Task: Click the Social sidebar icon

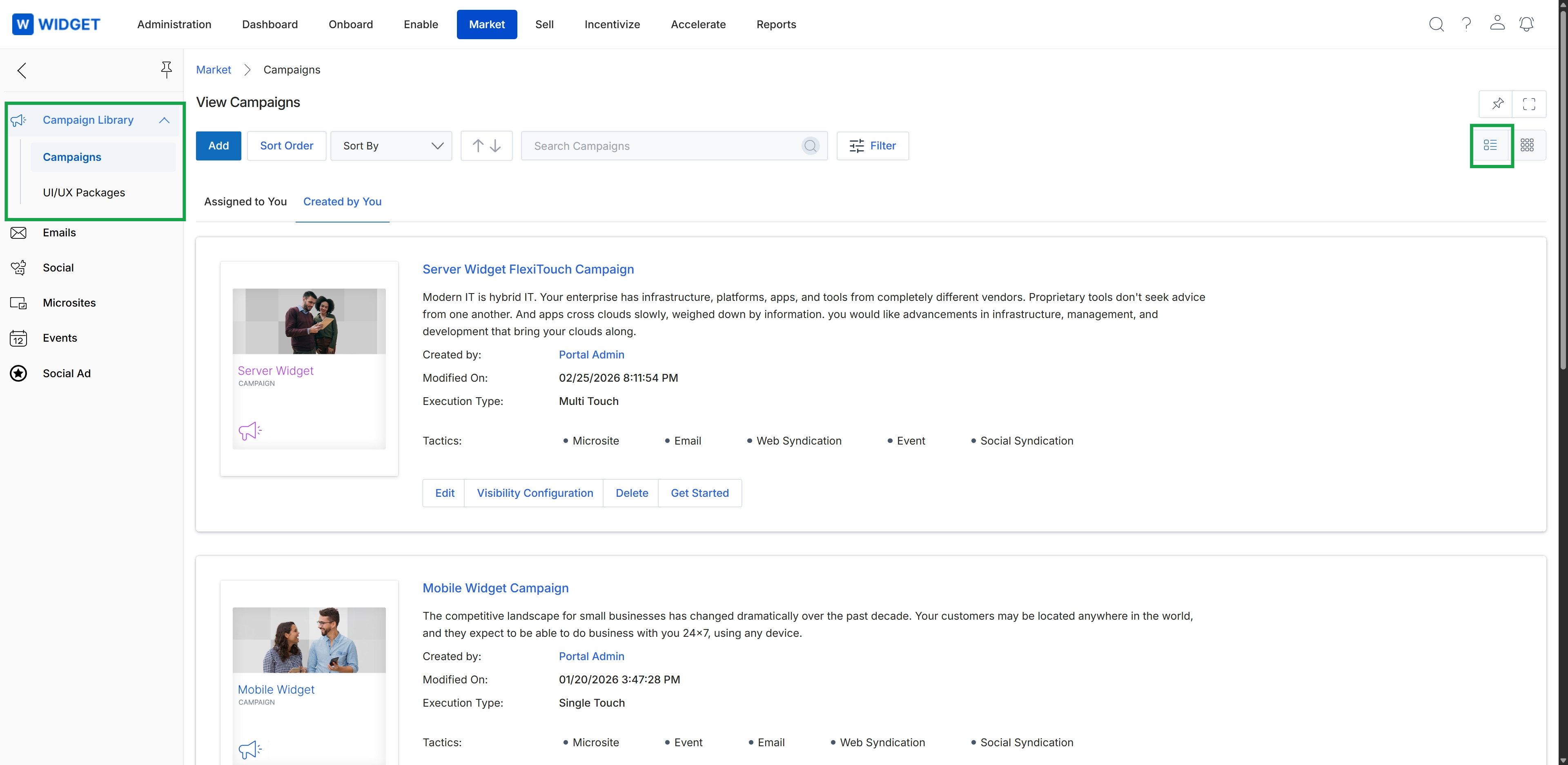Action: (x=18, y=268)
